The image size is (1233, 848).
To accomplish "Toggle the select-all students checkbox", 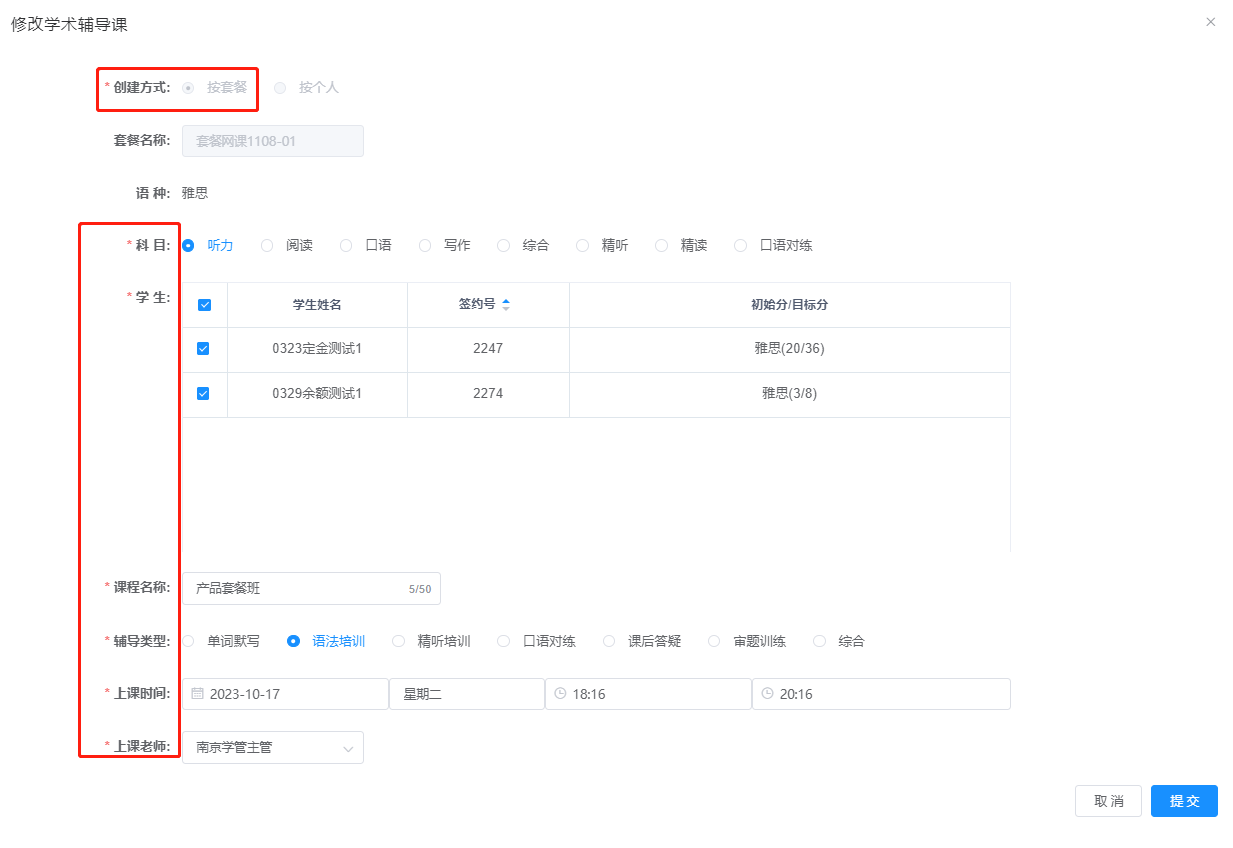I will pos(204,305).
